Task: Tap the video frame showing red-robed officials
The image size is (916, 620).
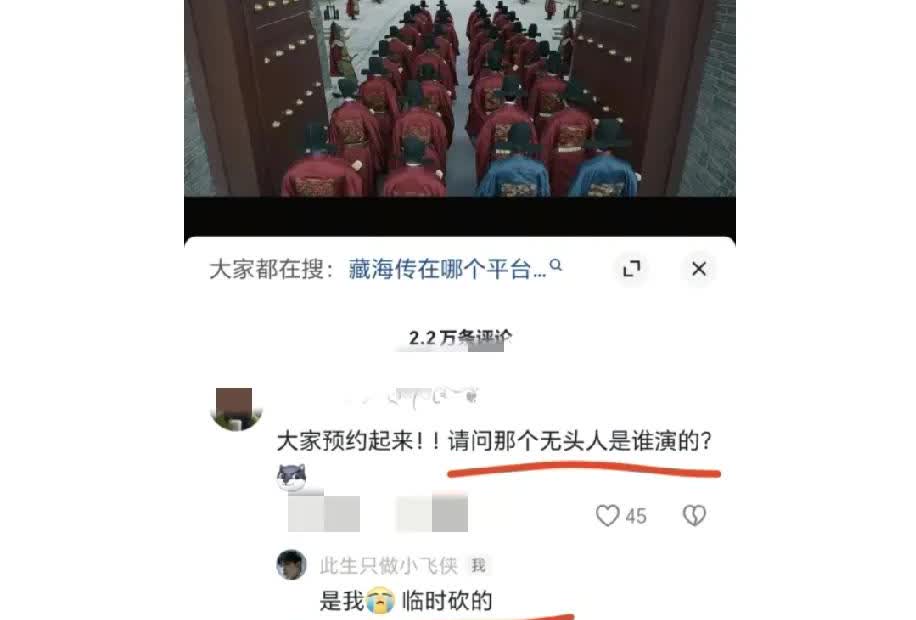Action: [x=460, y=98]
